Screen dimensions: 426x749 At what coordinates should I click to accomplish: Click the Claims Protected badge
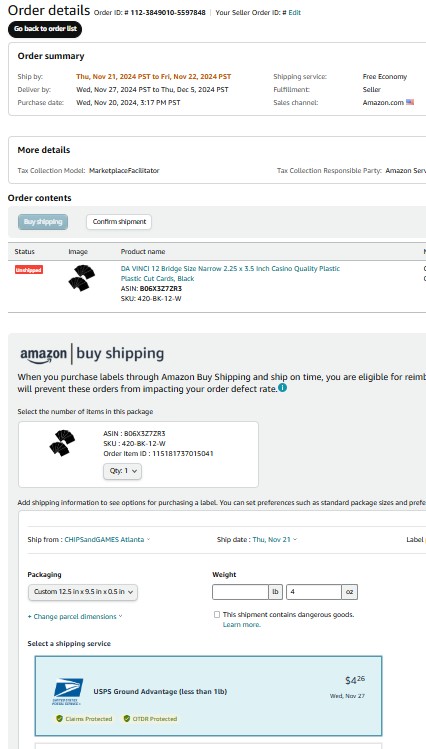pyautogui.click(x=84, y=719)
